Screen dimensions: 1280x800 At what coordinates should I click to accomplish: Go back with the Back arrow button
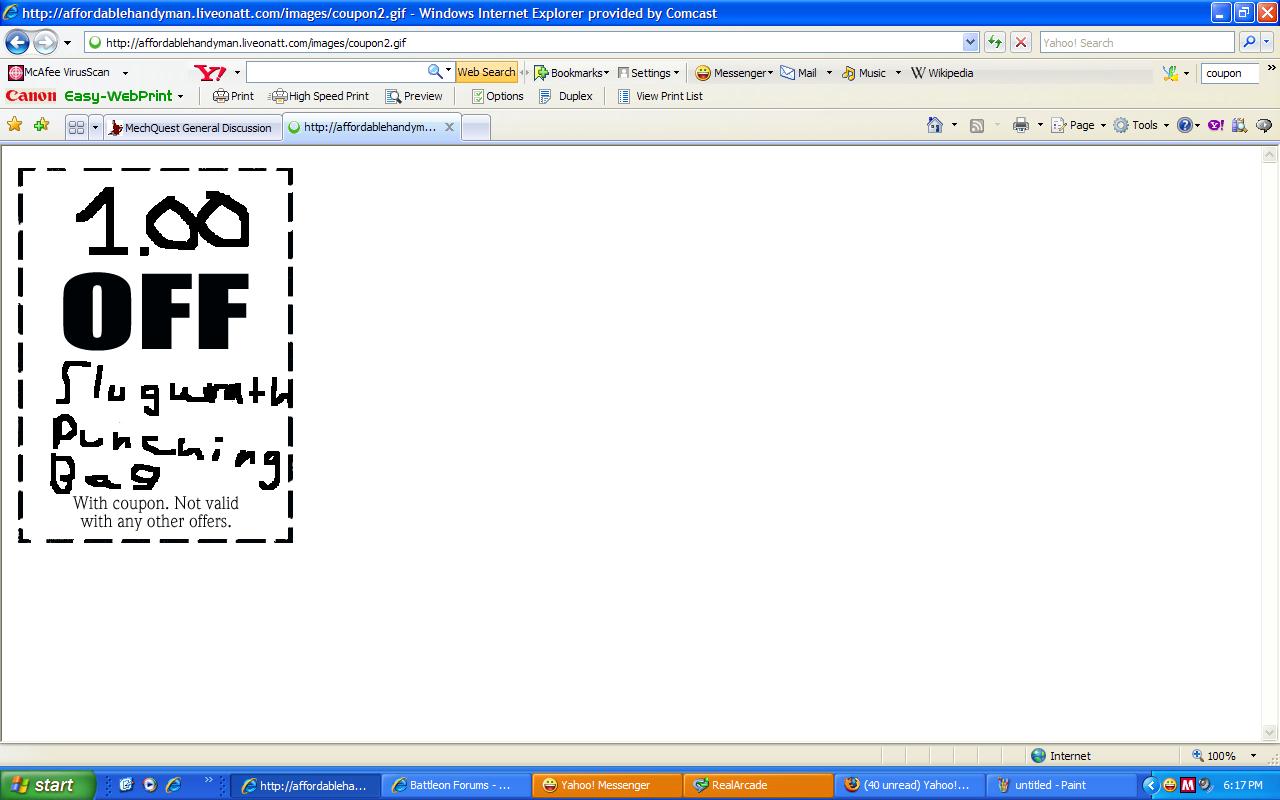pyautogui.click(x=17, y=43)
